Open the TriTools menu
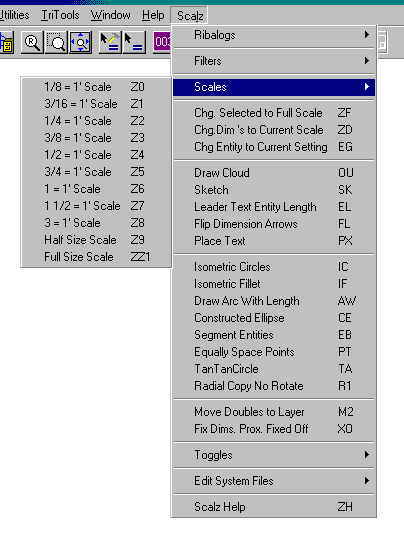 [x=60, y=15]
